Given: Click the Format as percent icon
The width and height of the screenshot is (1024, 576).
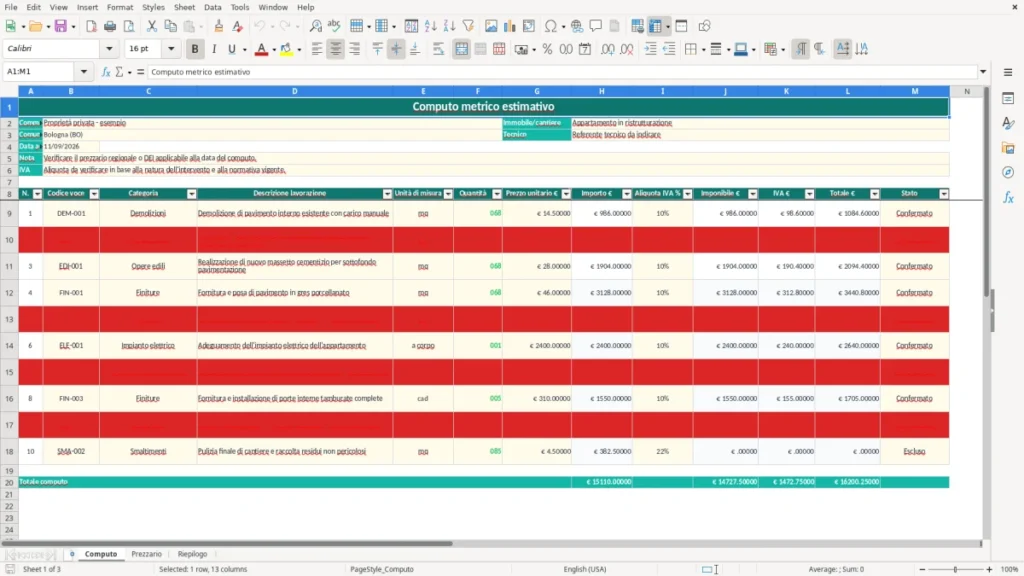Looking at the screenshot, I should [547, 49].
